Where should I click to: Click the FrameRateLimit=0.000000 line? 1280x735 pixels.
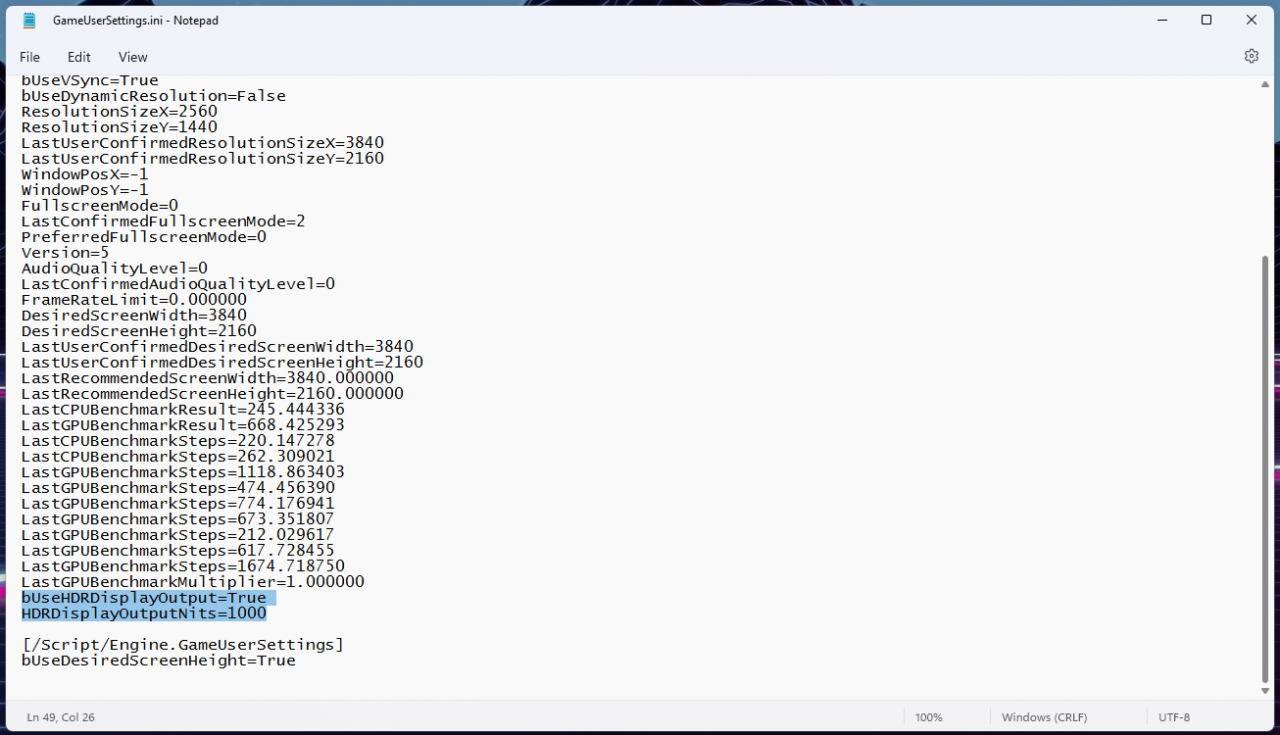134,300
